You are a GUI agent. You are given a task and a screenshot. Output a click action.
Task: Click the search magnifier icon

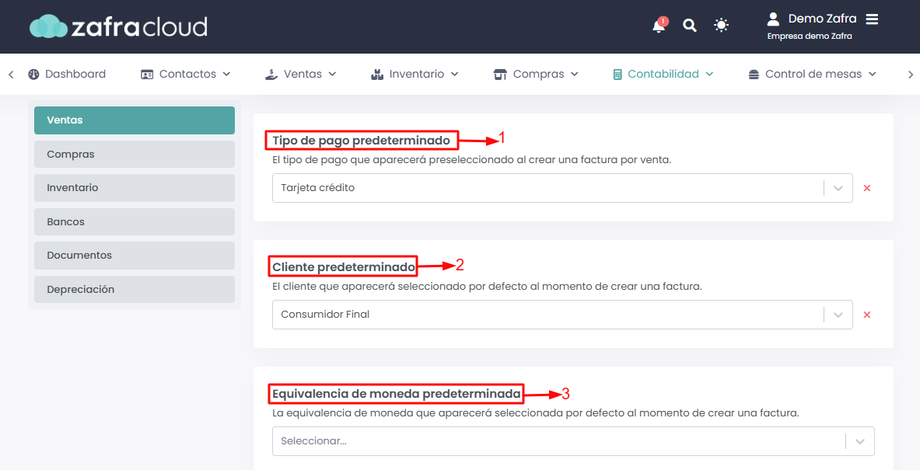(x=689, y=26)
